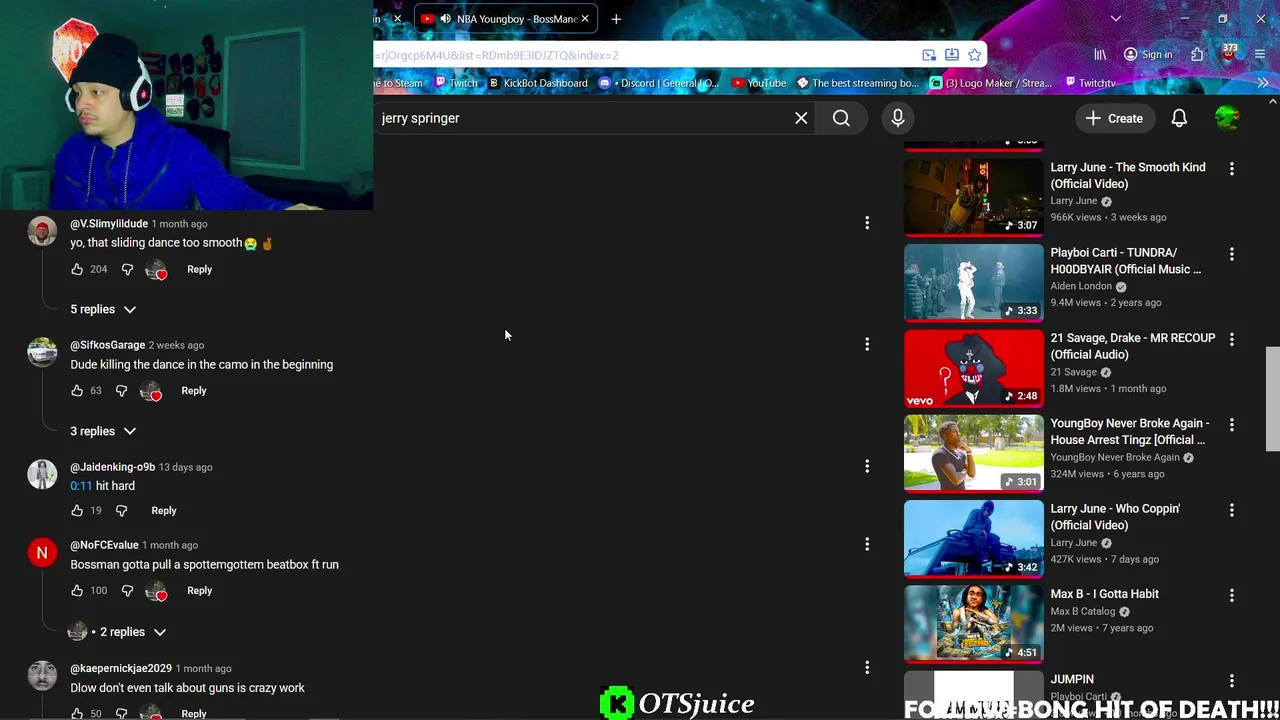Open the YouTube bookmark
Viewport: 1280px width, 720px height.
tap(759, 83)
